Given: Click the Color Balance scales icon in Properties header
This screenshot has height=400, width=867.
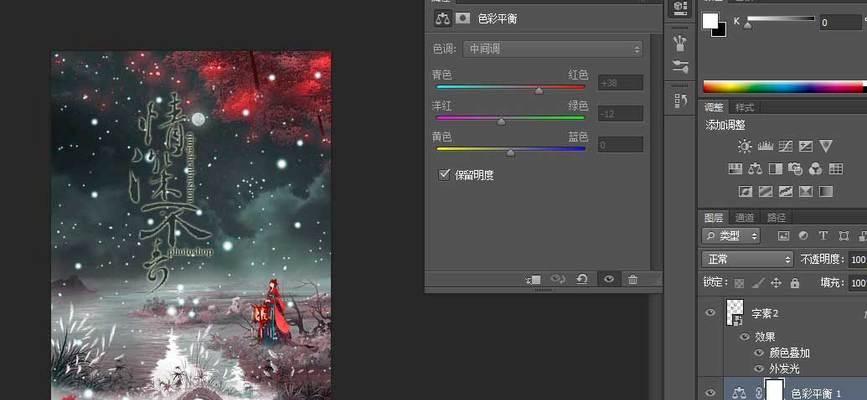Looking at the screenshot, I should [x=442, y=19].
